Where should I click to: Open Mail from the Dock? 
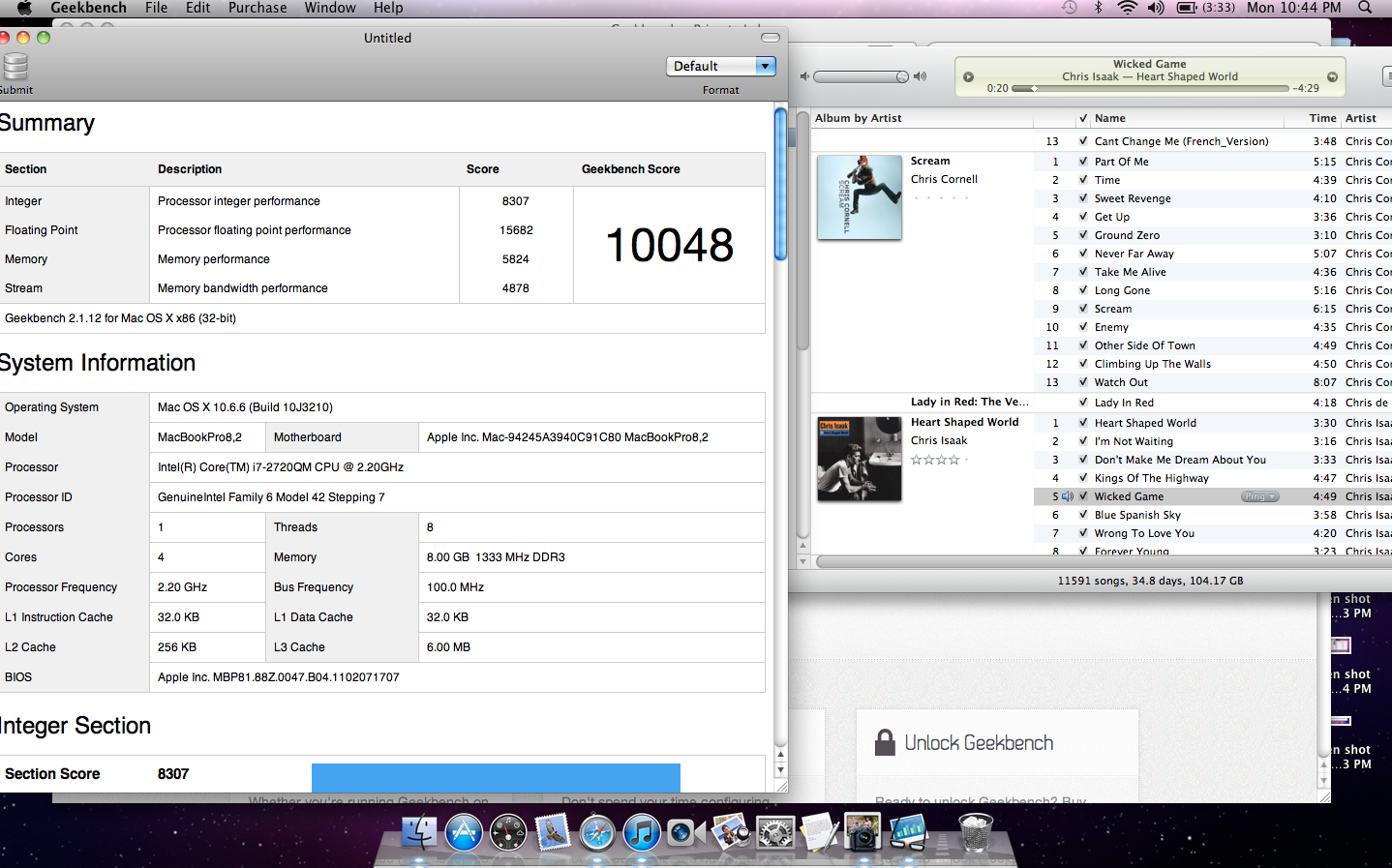(x=553, y=831)
